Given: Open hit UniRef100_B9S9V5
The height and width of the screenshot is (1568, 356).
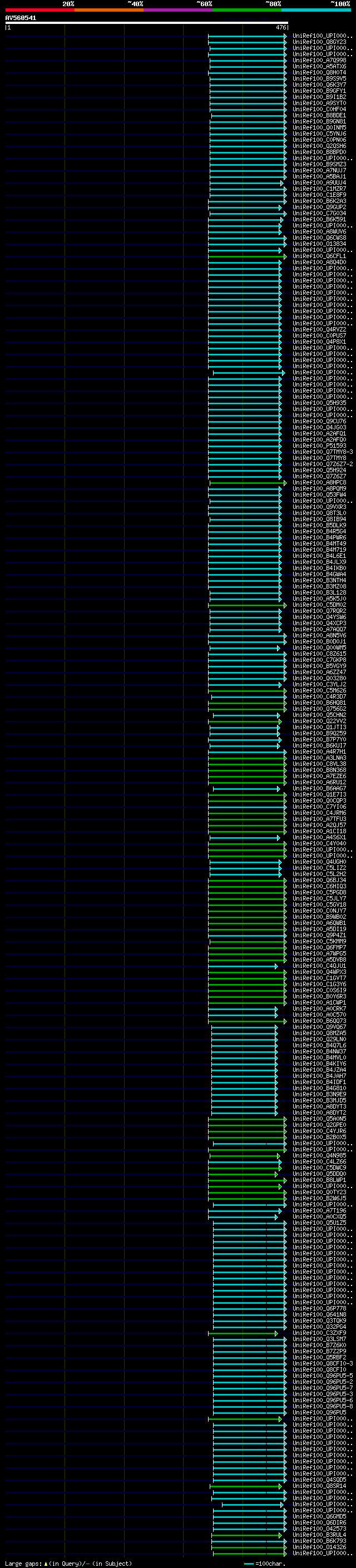Looking at the screenshot, I should pos(319,78).
